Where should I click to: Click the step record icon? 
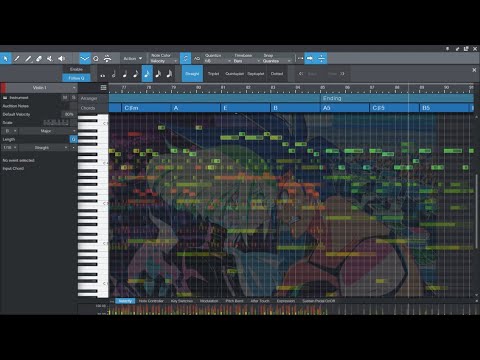(107, 58)
